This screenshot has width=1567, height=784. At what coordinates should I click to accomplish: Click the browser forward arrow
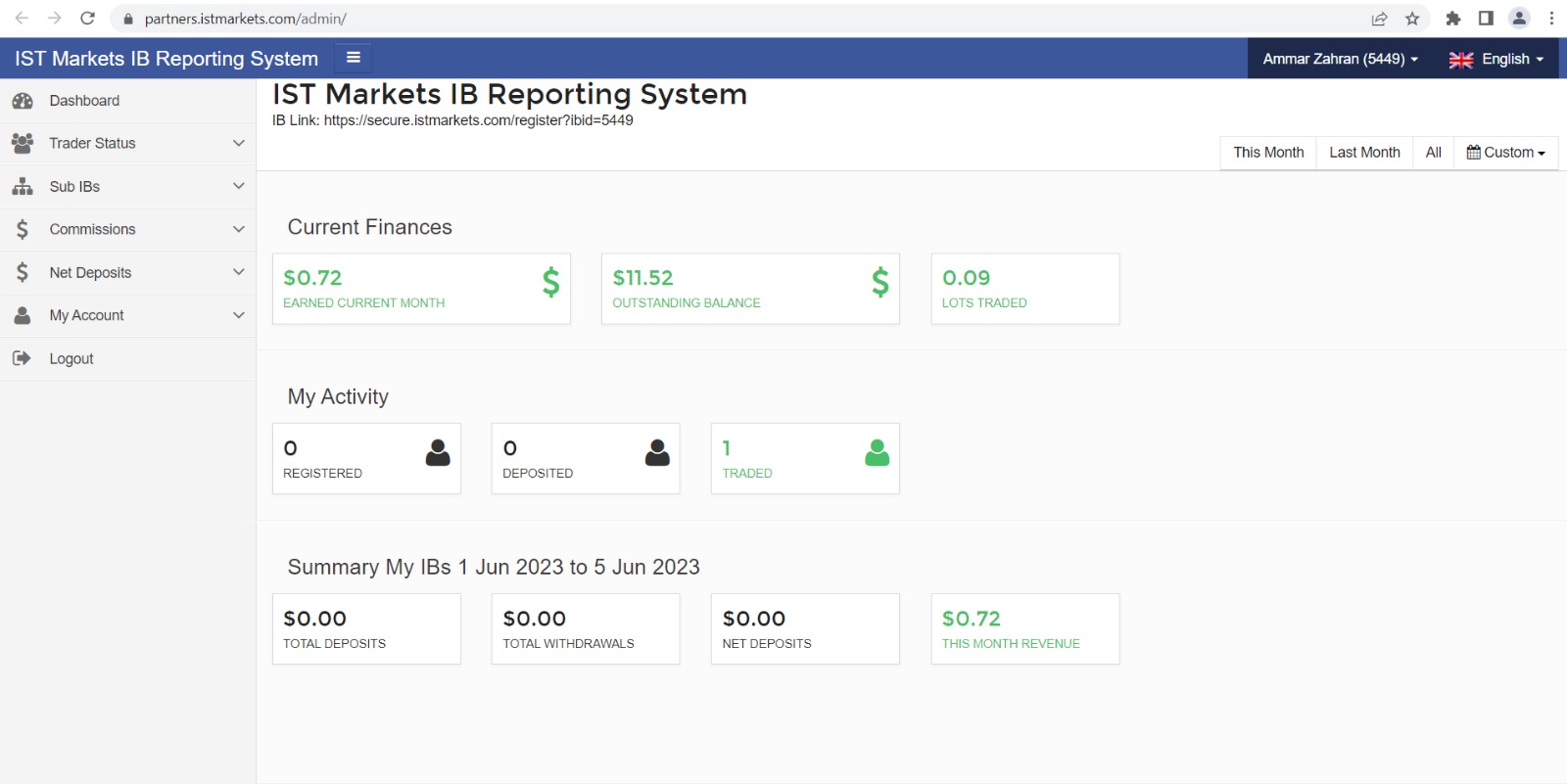[x=55, y=18]
